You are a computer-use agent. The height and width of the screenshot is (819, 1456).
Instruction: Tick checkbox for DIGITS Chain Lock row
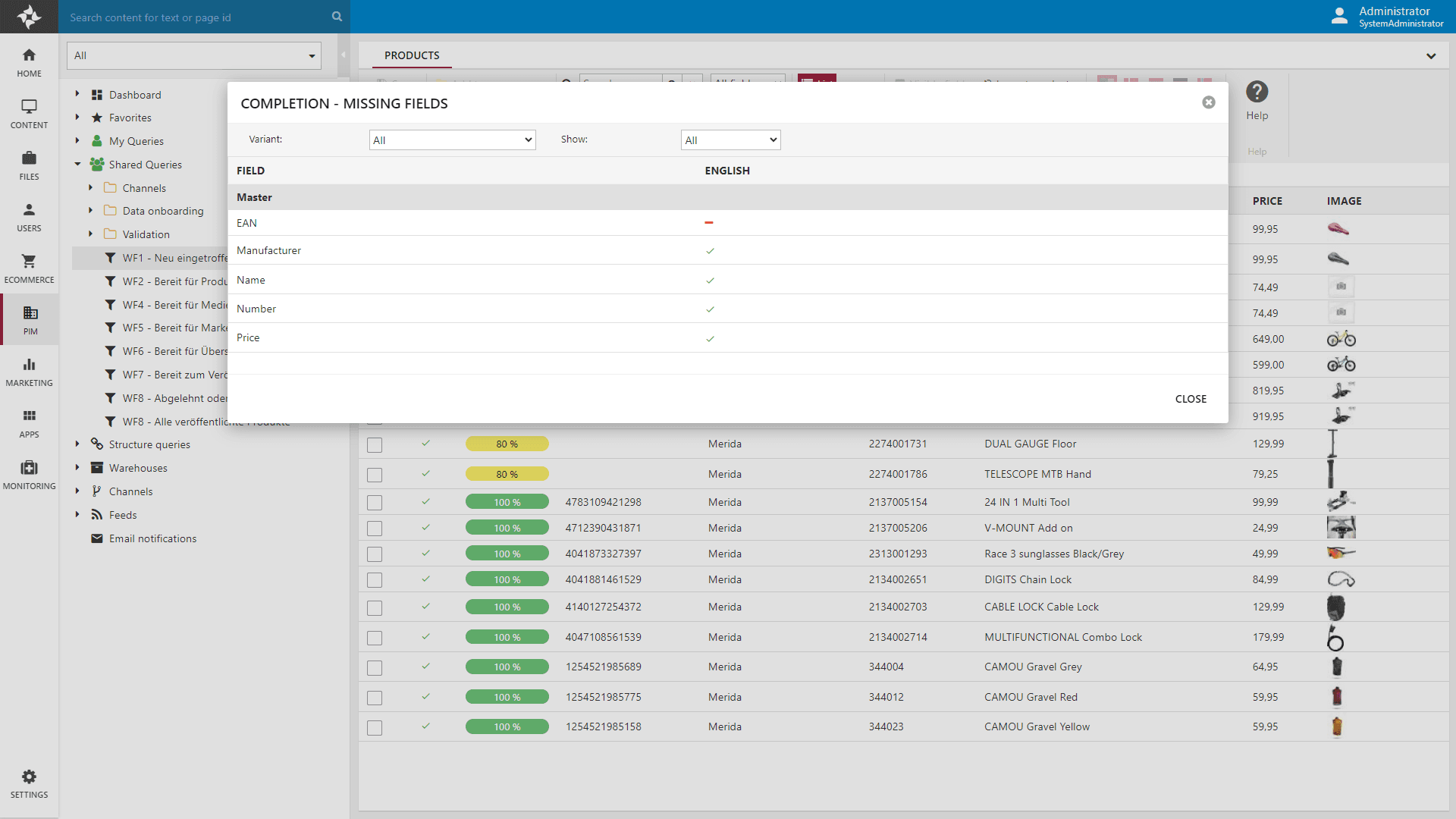(375, 580)
